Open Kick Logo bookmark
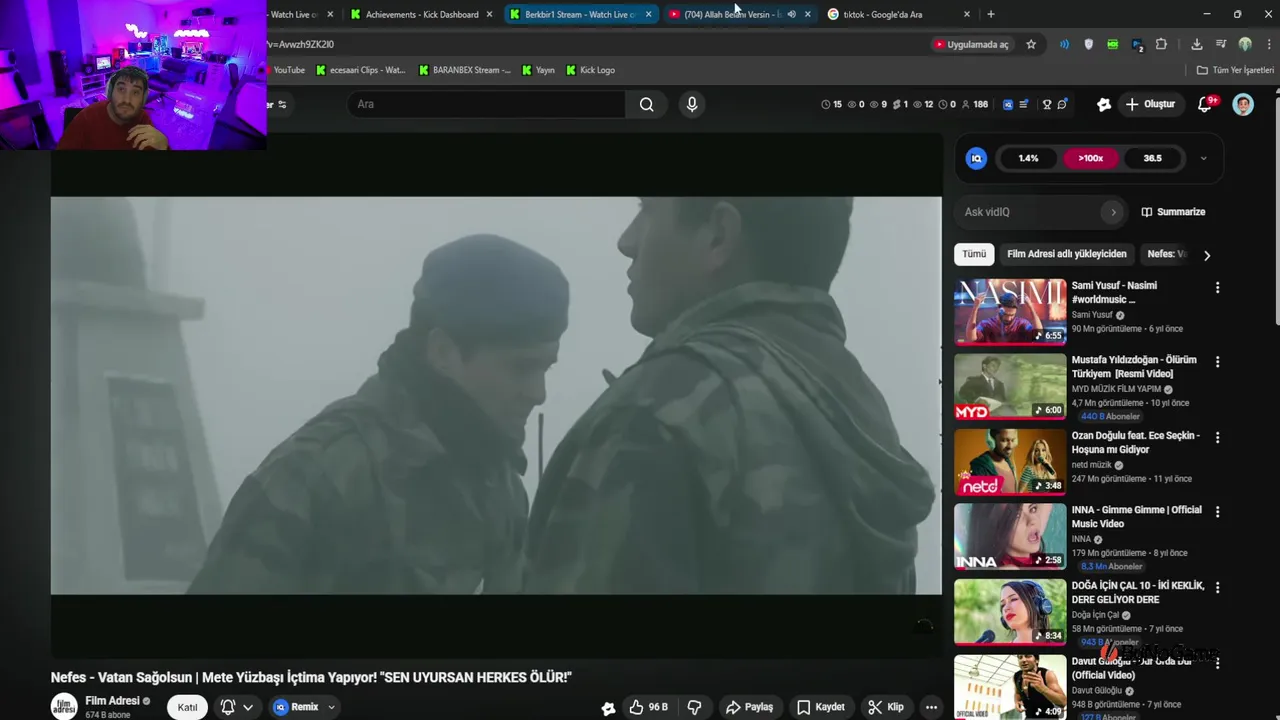Screen dimensions: 1280x720 click(591, 70)
